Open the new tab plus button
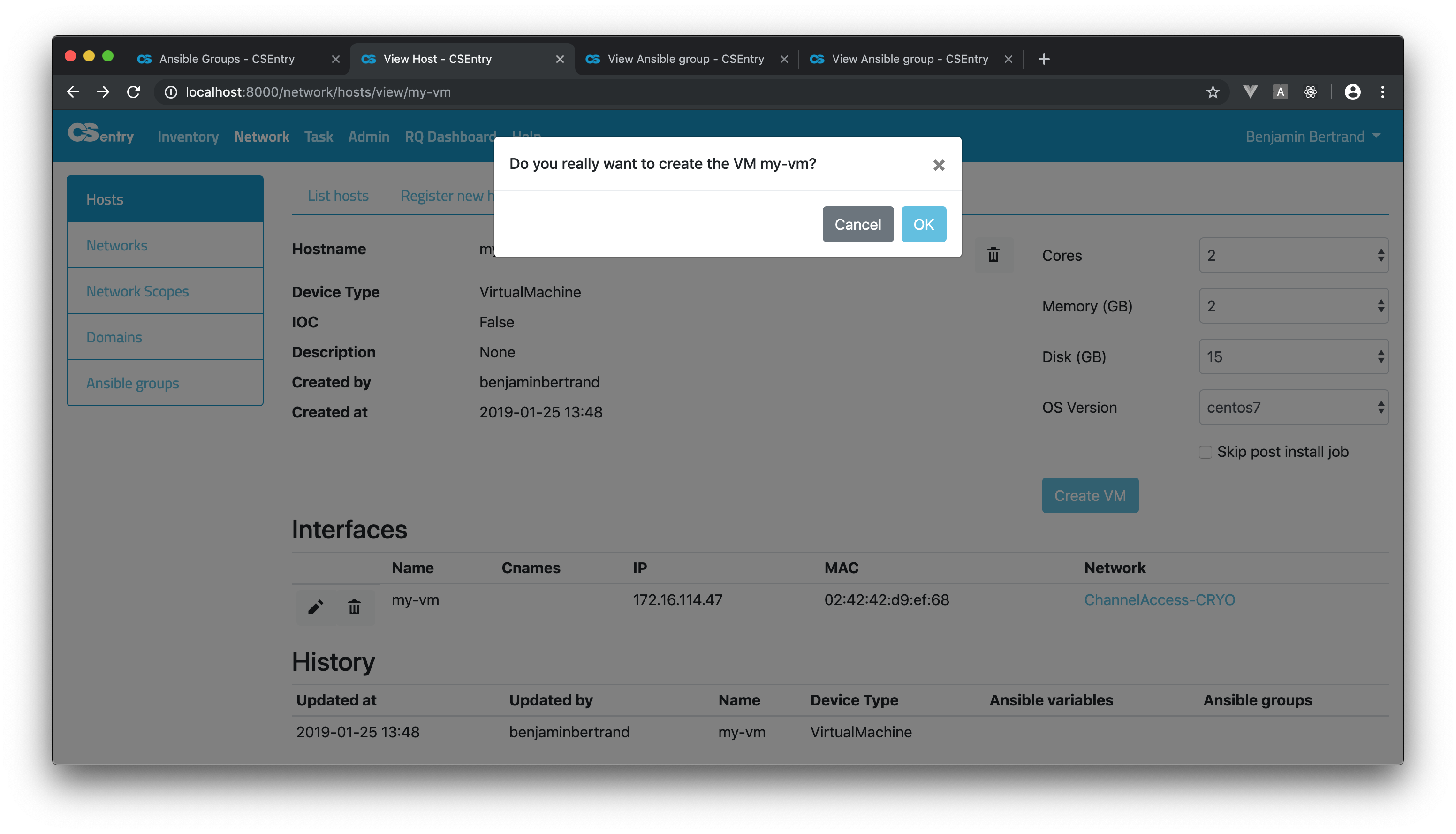Image resolution: width=1456 pixels, height=834 pixels. [x=1044, y=59]
